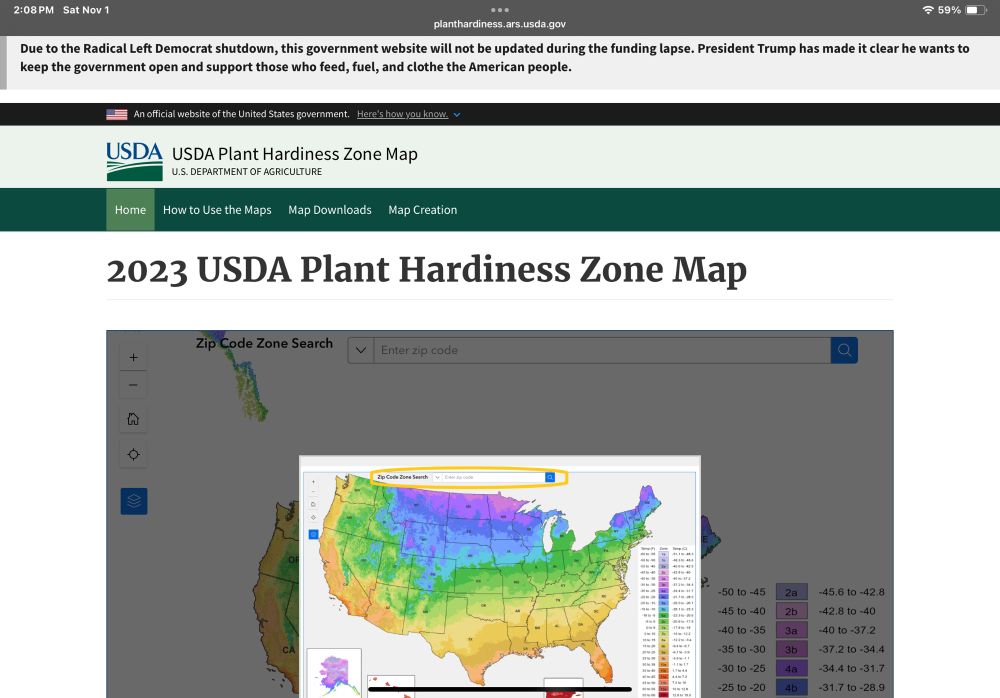Tap the battery indicator

pos(975,10)
